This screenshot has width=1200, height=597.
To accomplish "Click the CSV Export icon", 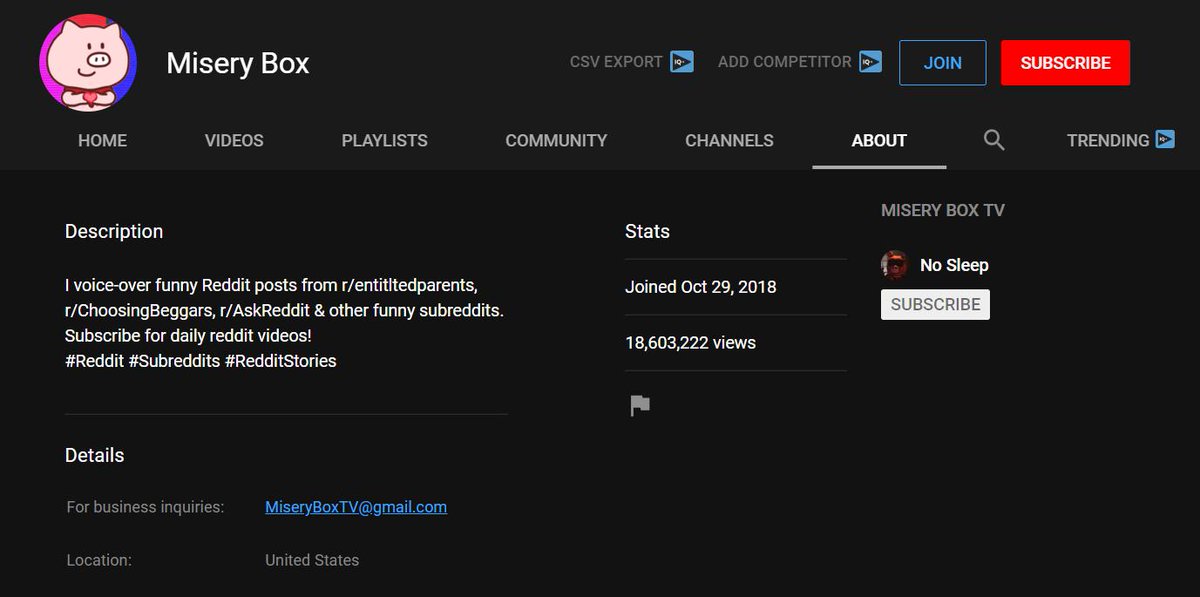I will (682, 62).
